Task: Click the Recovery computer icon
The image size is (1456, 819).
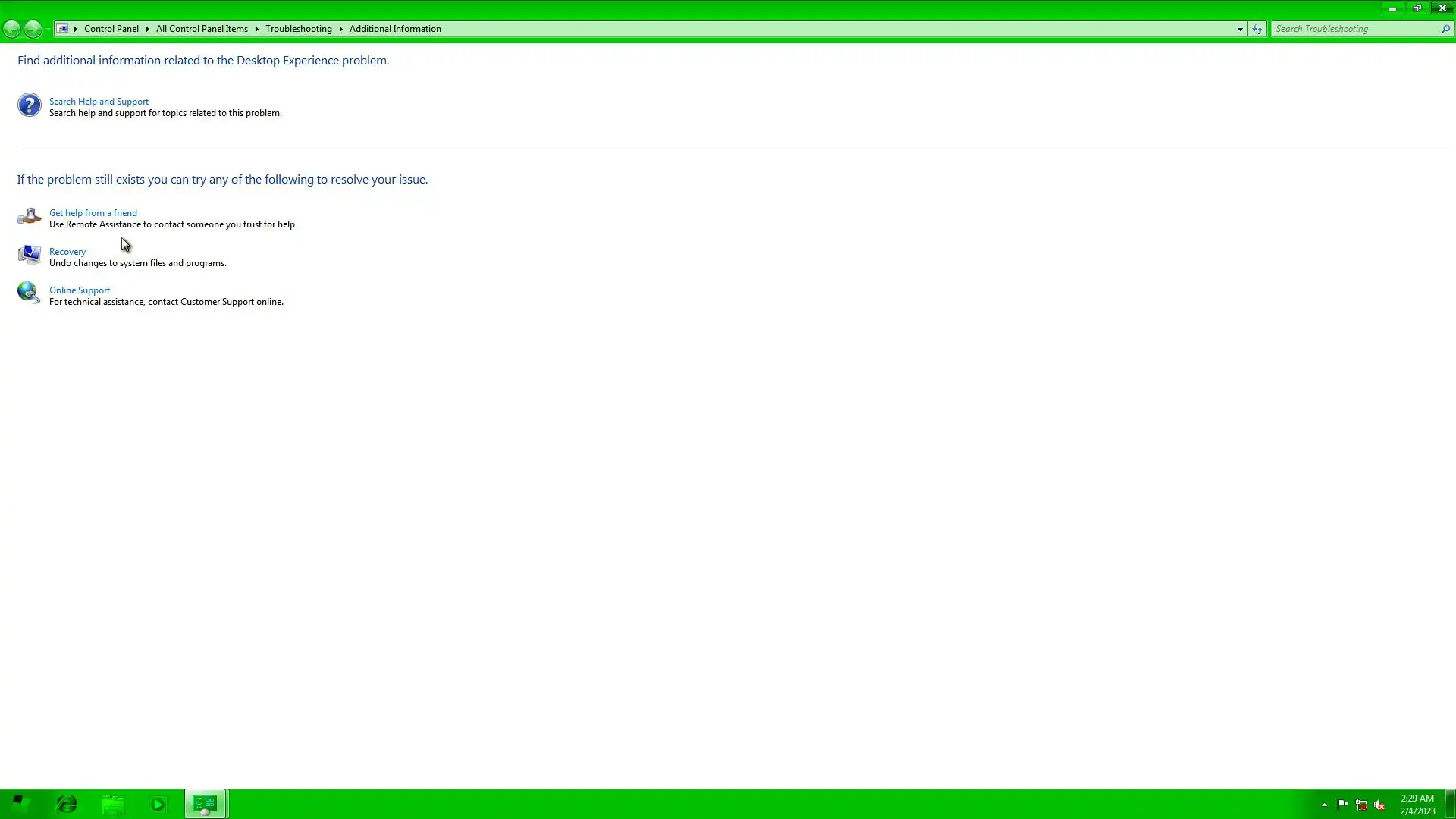Action: 29,255
